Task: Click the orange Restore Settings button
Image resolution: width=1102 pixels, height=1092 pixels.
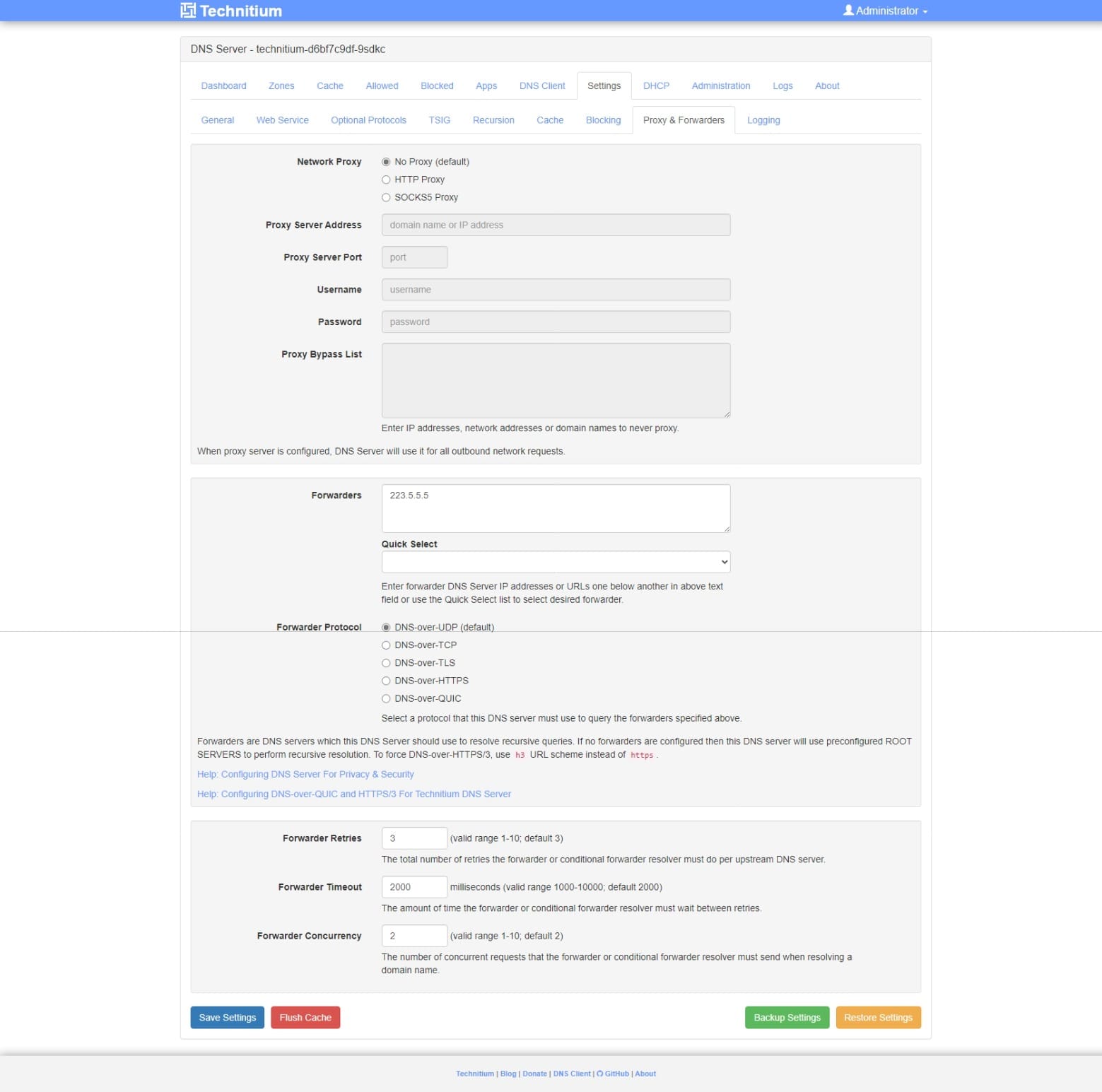Action: click(x=878, y=1017)
